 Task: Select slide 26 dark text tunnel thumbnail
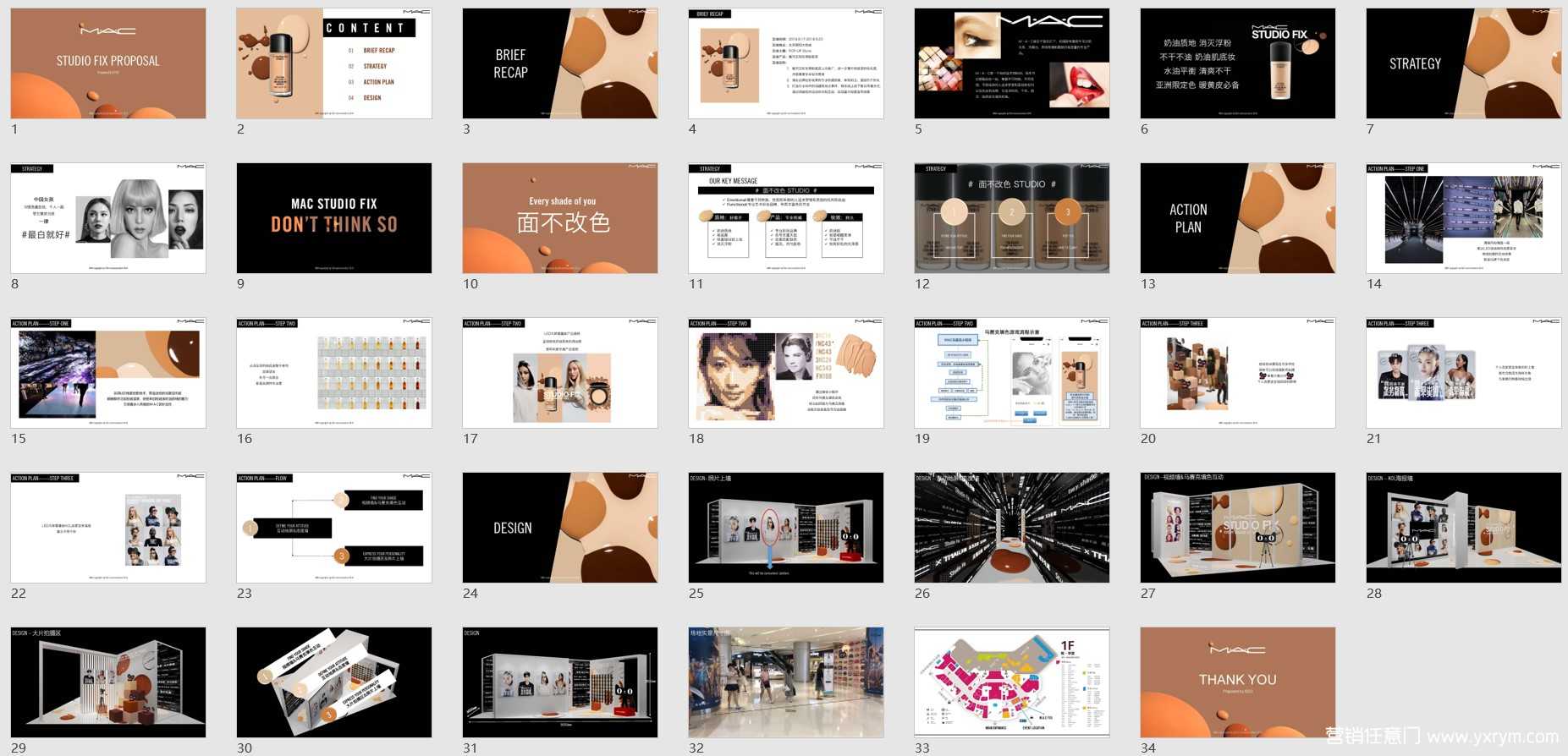tap(1012, 528)
